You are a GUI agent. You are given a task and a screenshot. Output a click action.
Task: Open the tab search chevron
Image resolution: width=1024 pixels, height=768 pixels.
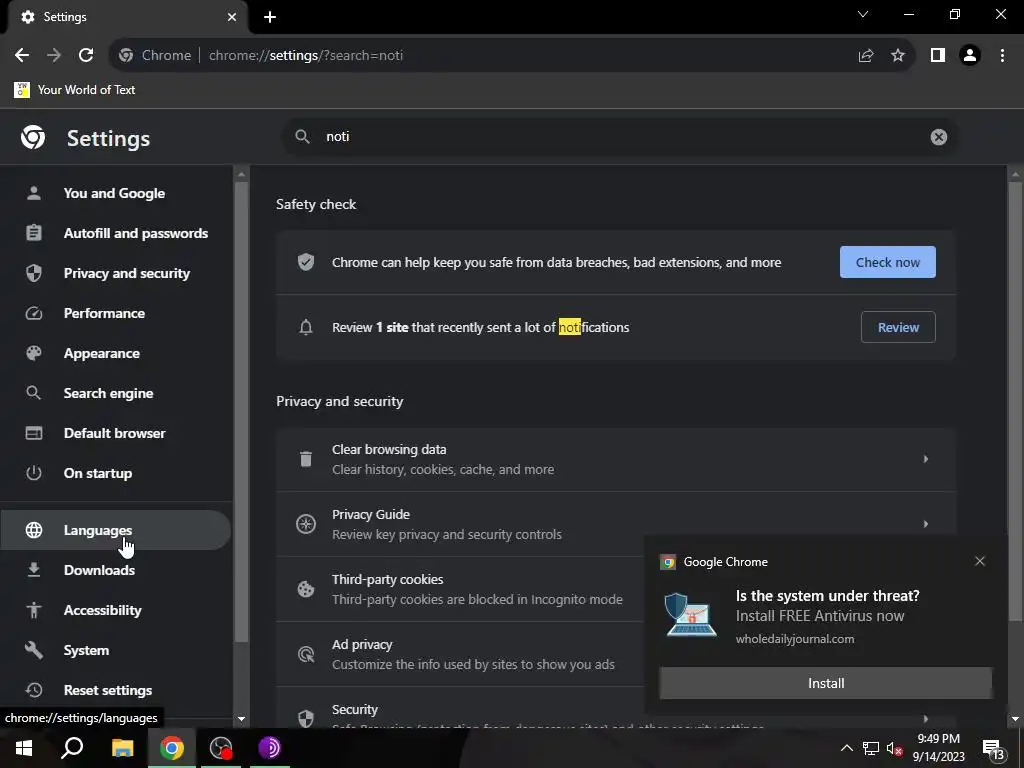coord(863,14)
